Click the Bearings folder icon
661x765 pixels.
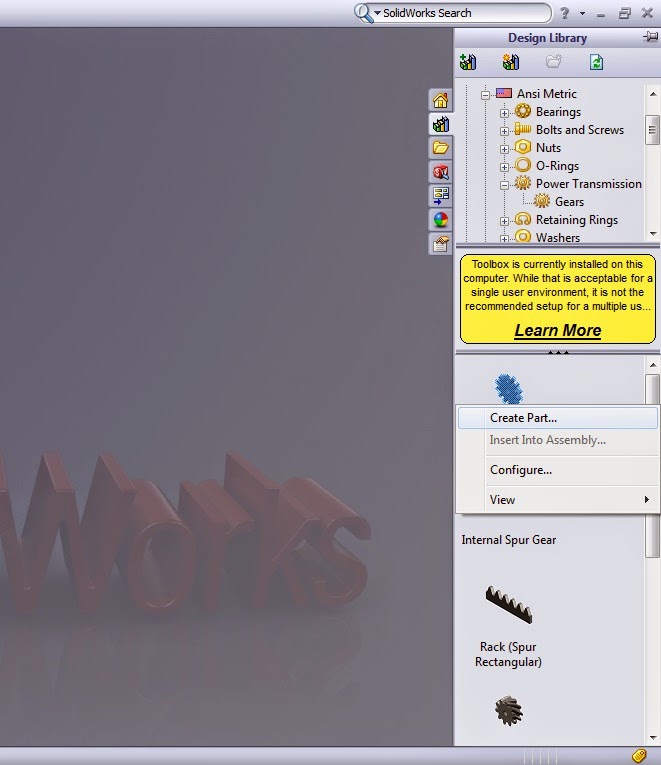pyautogui.click(x=523, y=111)
